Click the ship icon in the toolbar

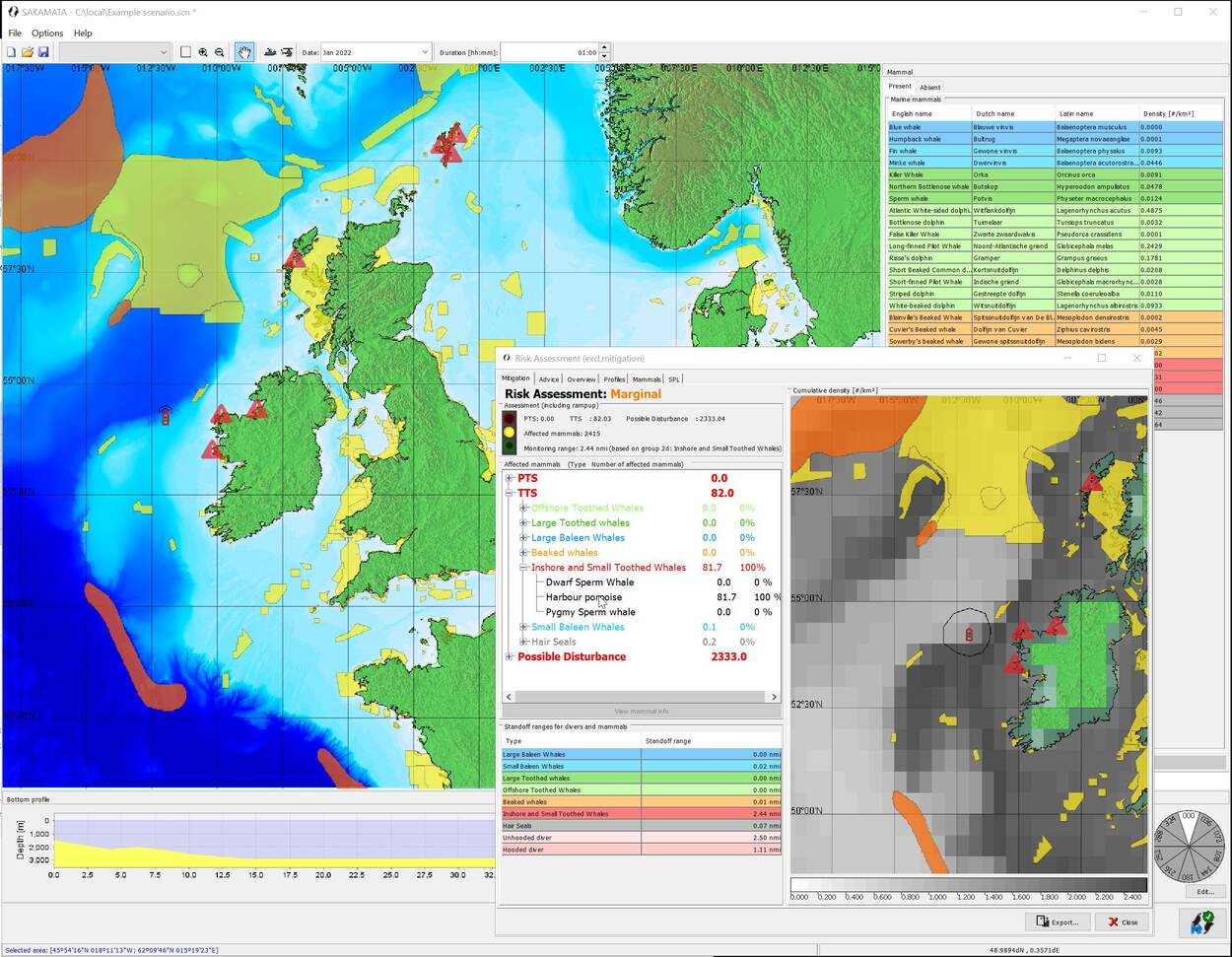[270, 52]
